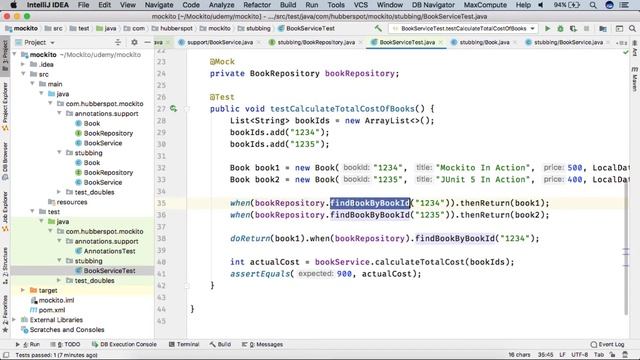The image size is (640, 360).
Task: Close the BookServiceTest.java tab
Action: [440, 42]
